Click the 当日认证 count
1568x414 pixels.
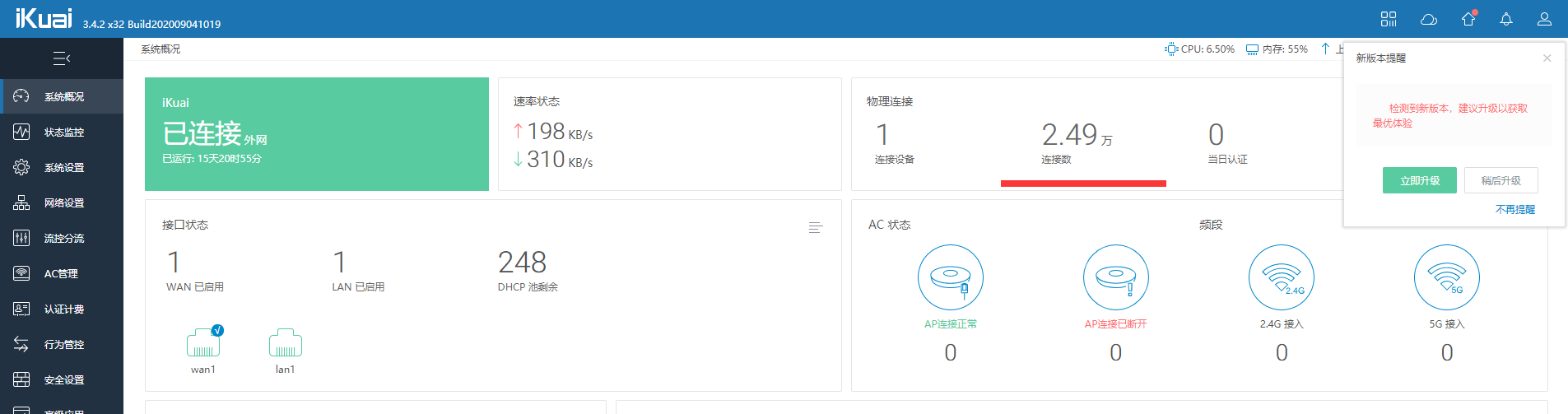click(1216, 134)
